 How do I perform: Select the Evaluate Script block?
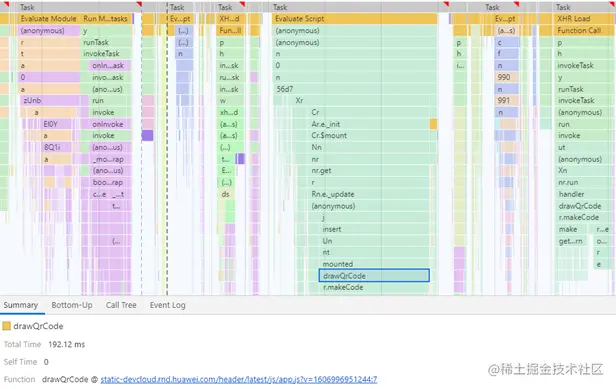tap(354, 18)
